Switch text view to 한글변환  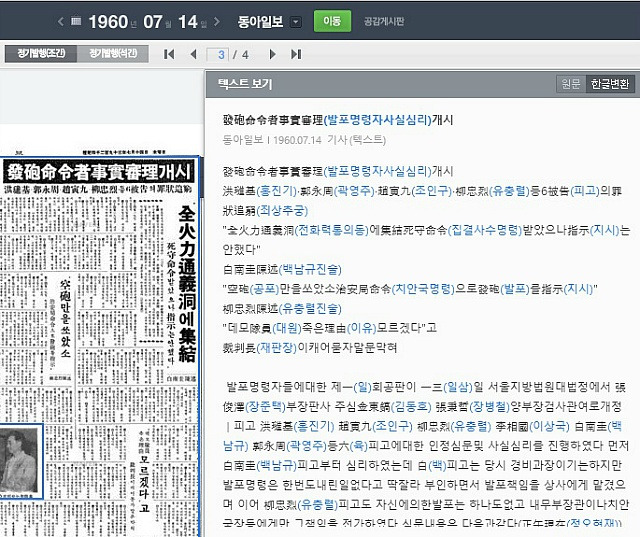coord(610,84)
